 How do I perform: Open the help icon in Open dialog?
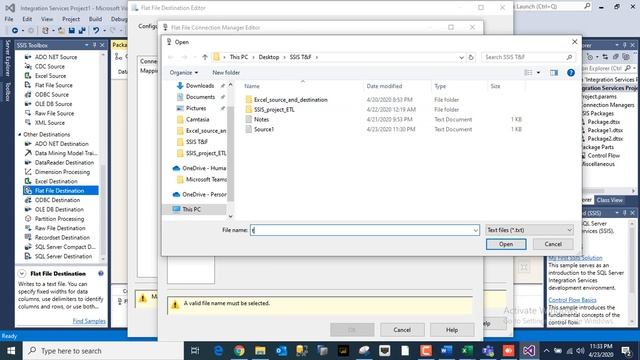point(571,73)
